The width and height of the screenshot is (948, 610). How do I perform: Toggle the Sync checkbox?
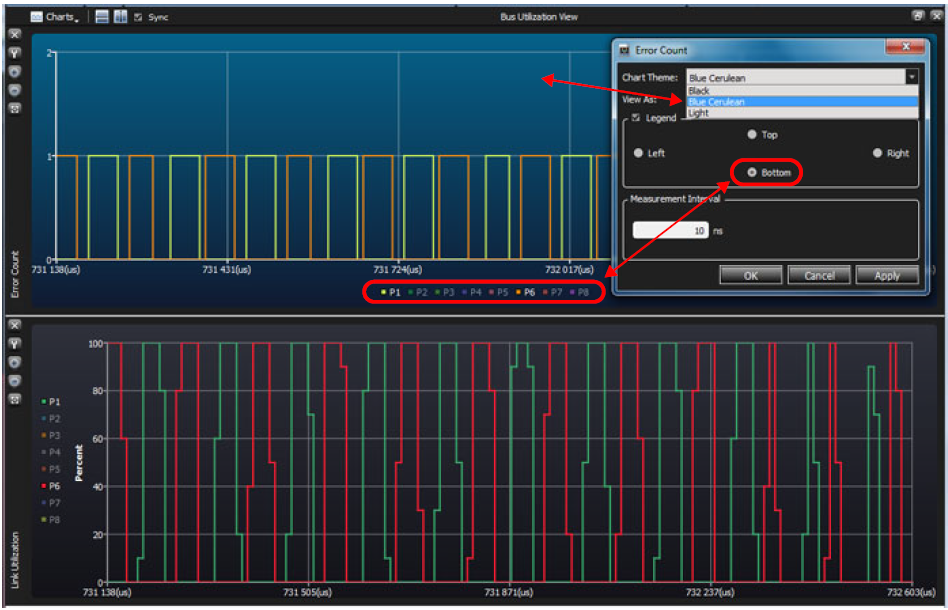click(138, 18)
